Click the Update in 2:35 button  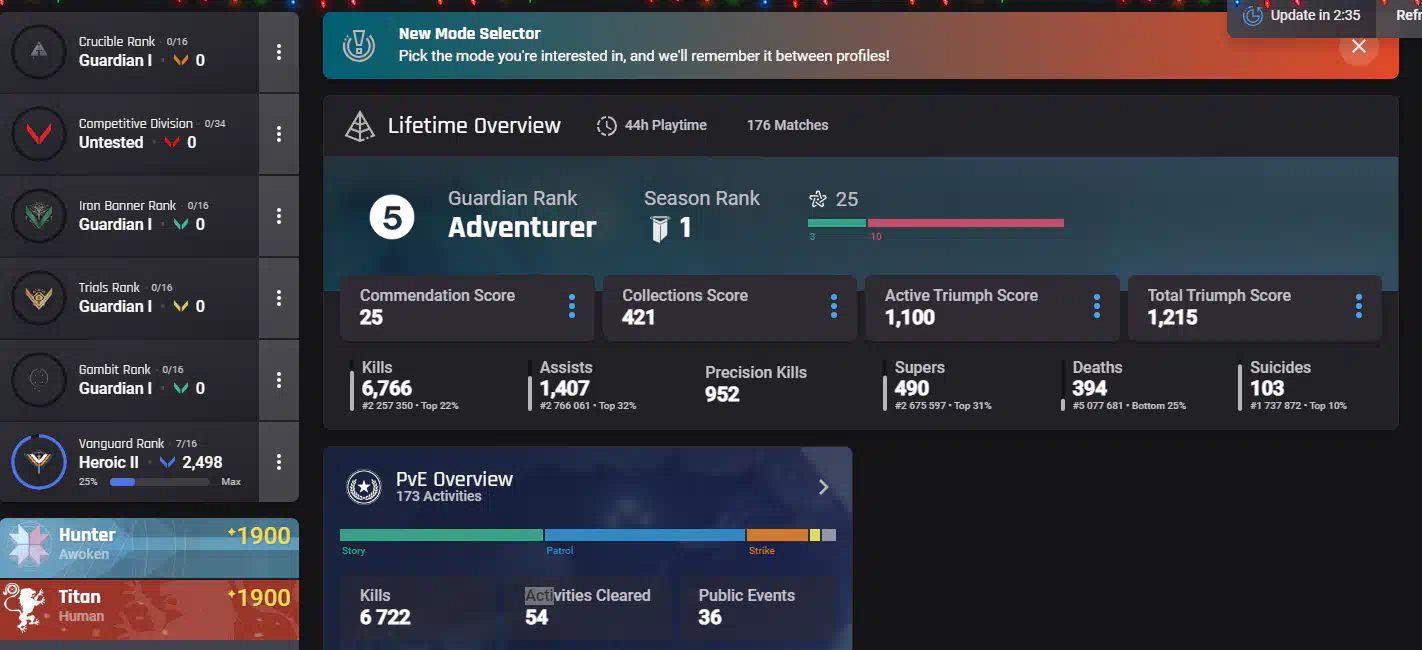pos(1302,16)
